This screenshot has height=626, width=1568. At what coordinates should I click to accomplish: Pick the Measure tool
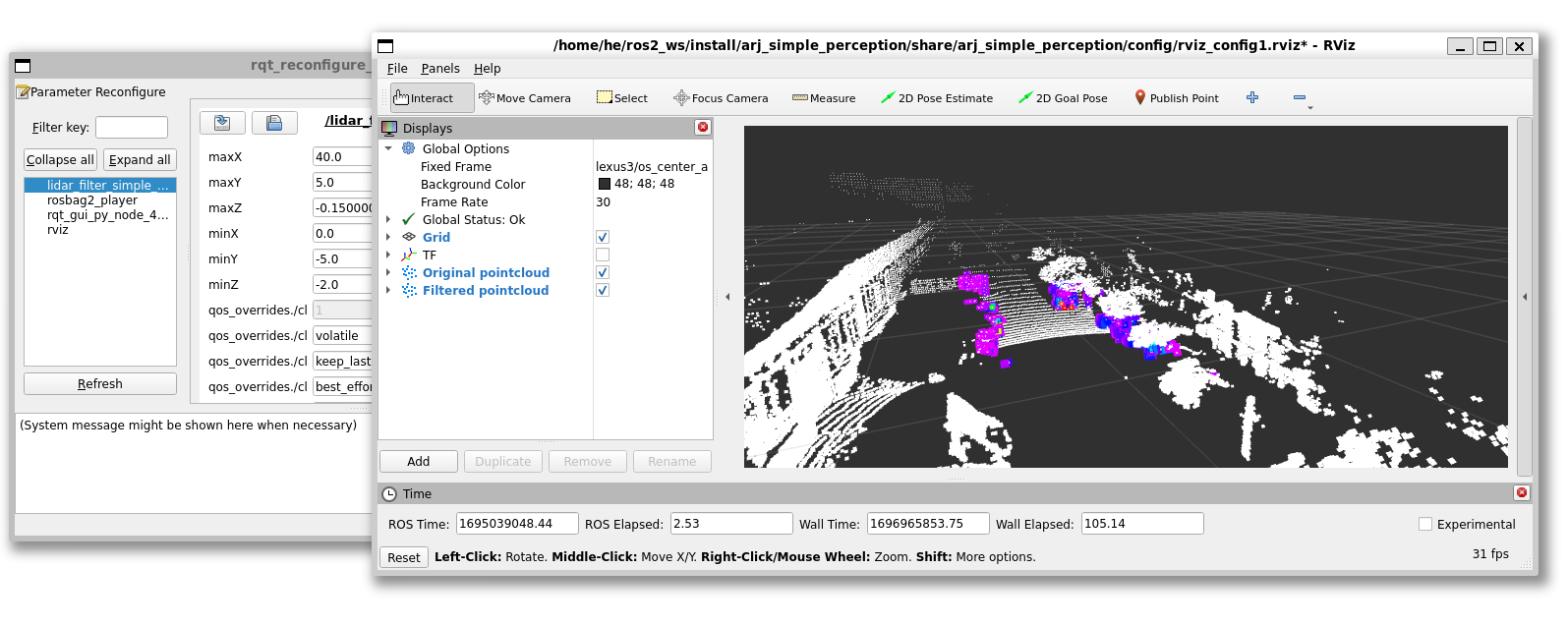(823, 98)
